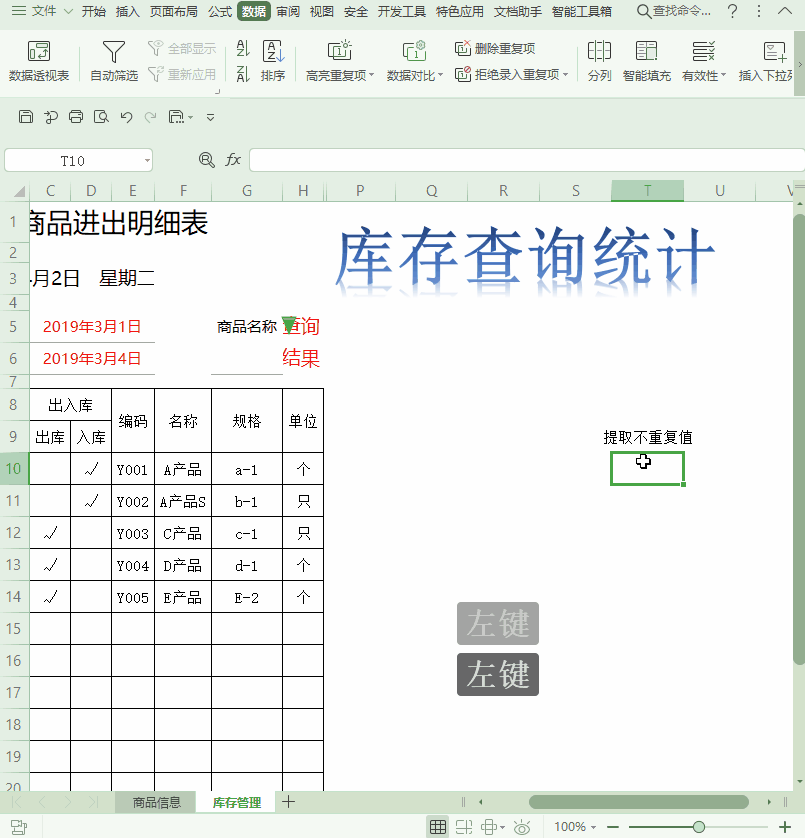Toggle Eye Protection mode icon
This screenshot has width=805, height=838.
pyautogui.click(x=522, y=827)
